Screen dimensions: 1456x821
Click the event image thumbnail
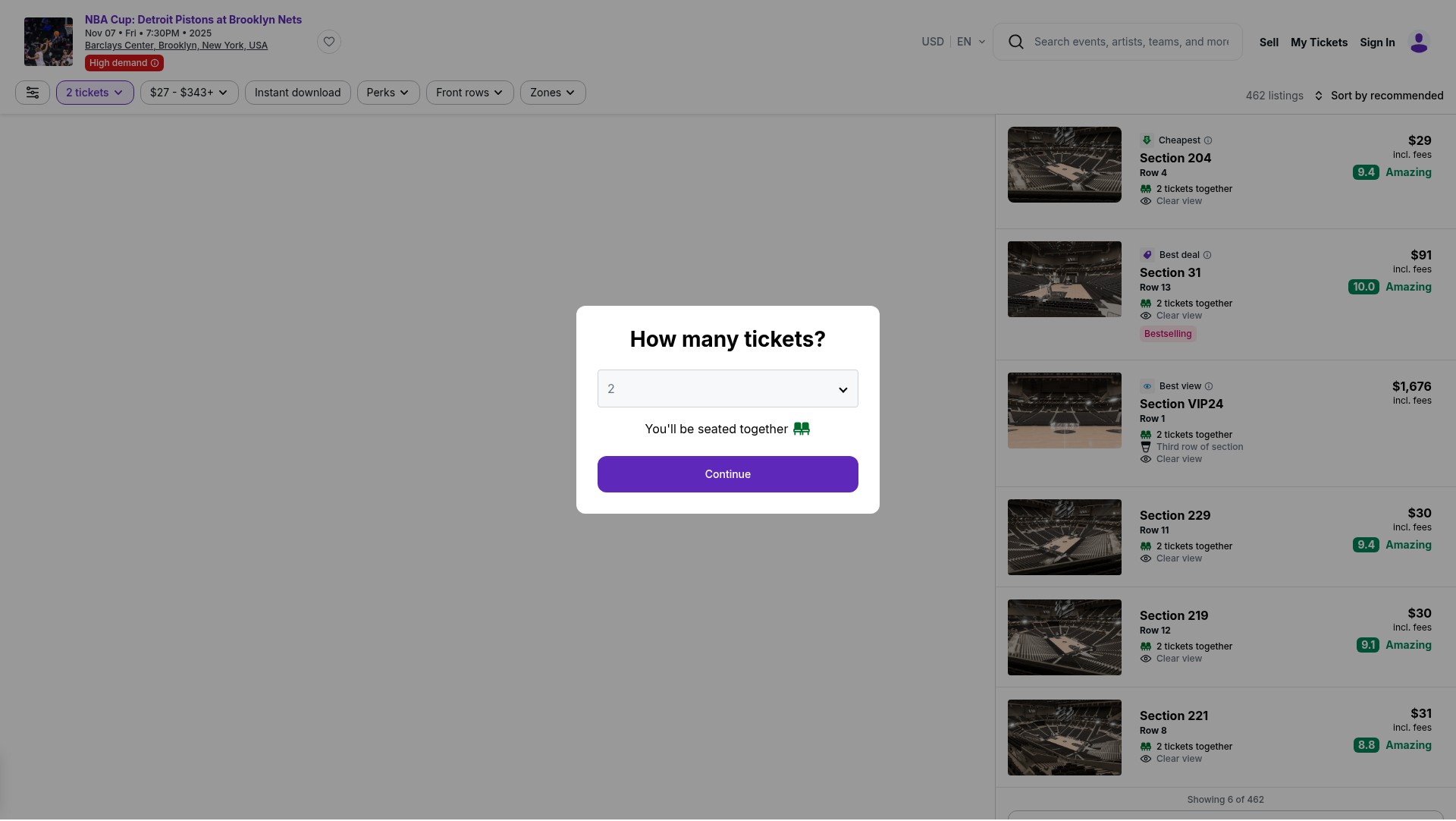[49, 42]
